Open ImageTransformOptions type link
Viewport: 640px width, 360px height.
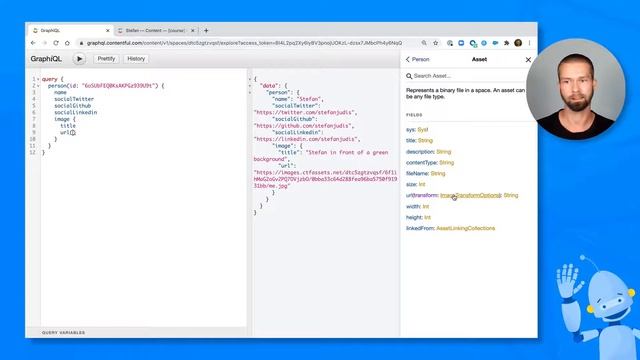(470, 196)
